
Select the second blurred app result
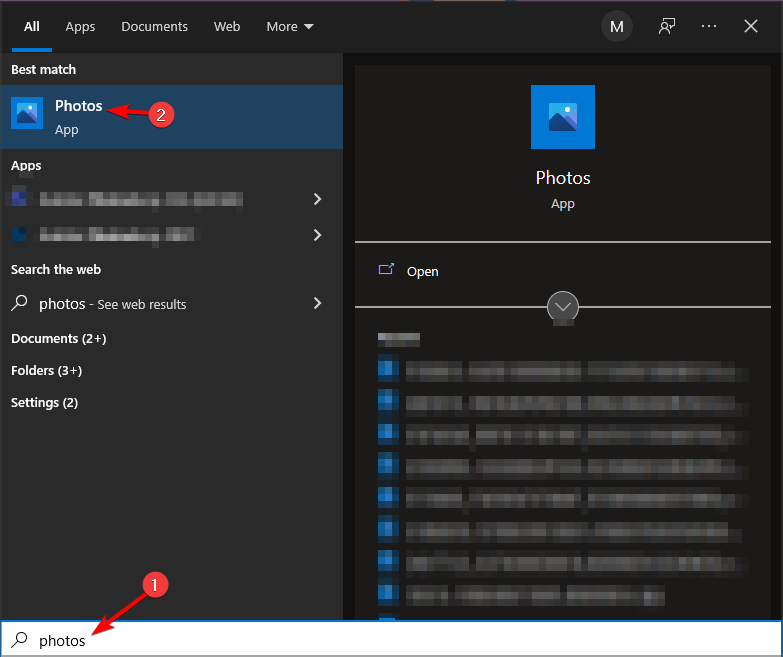[106, 235]
